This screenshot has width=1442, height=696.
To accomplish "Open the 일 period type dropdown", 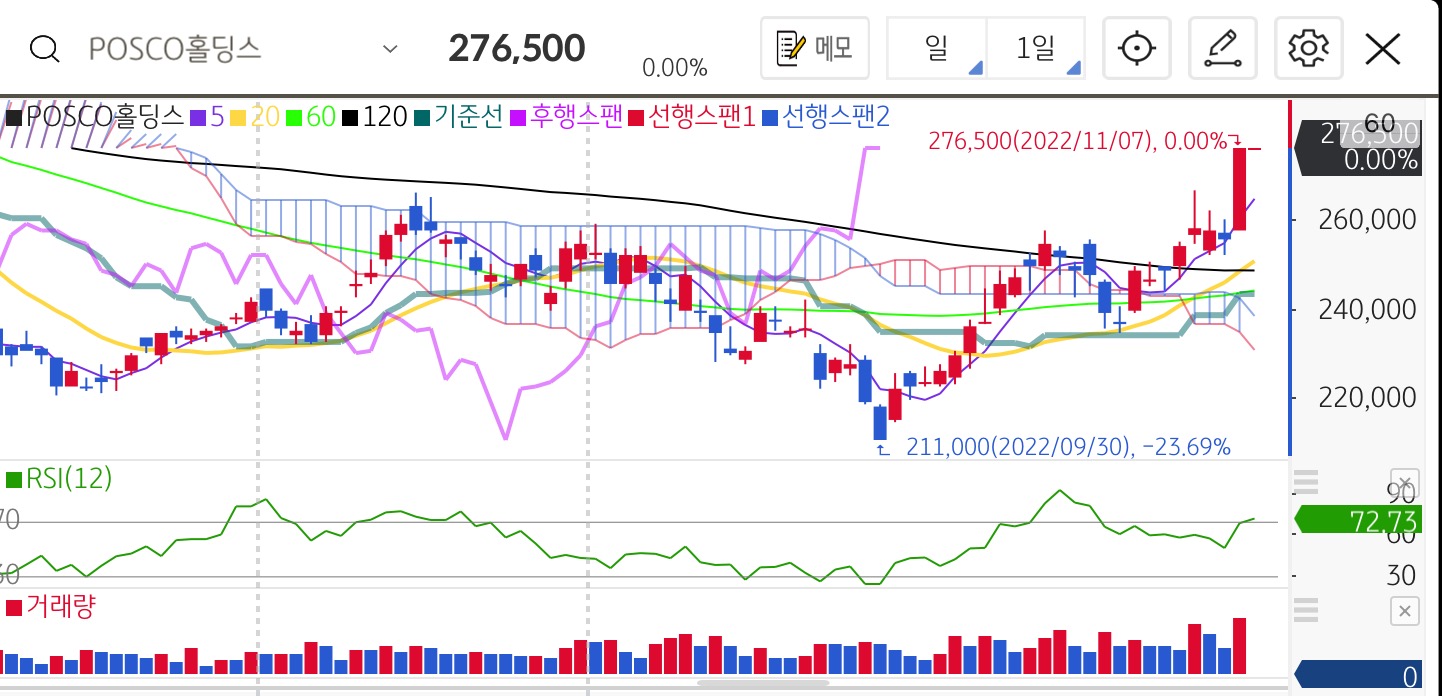I will 937,47.
